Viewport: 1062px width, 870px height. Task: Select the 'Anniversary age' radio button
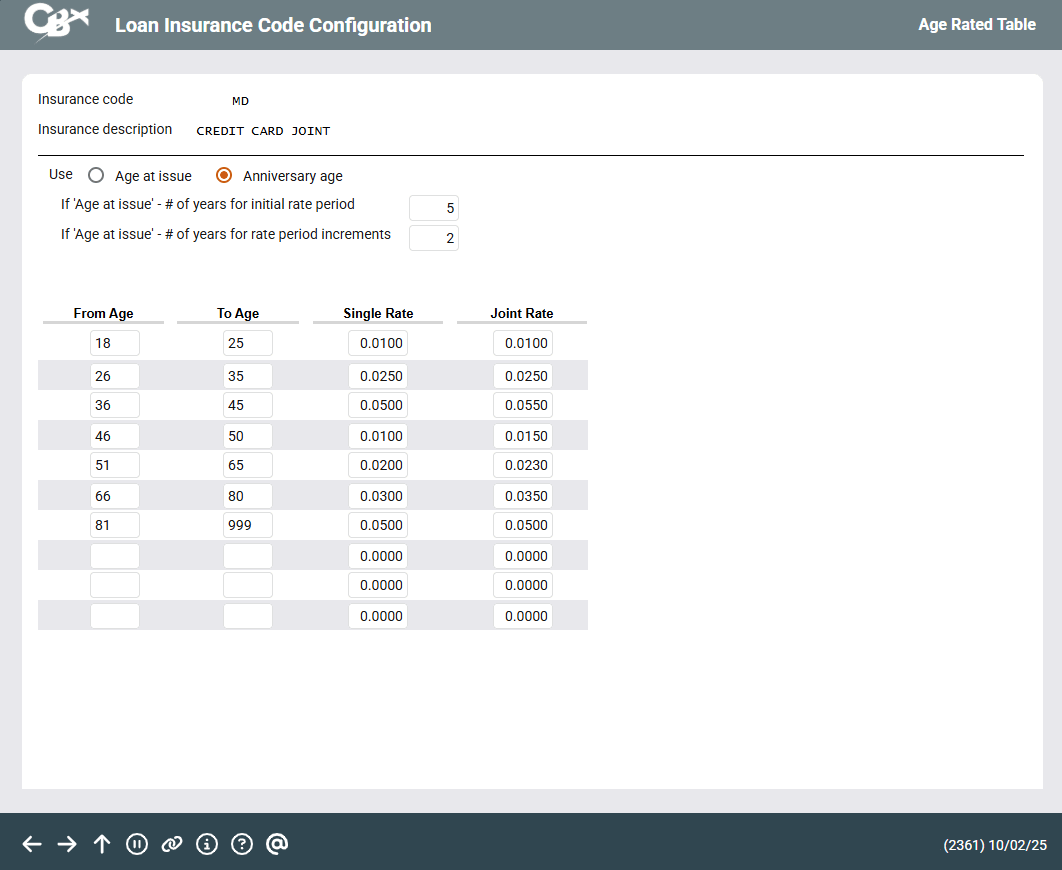(224, 175)
